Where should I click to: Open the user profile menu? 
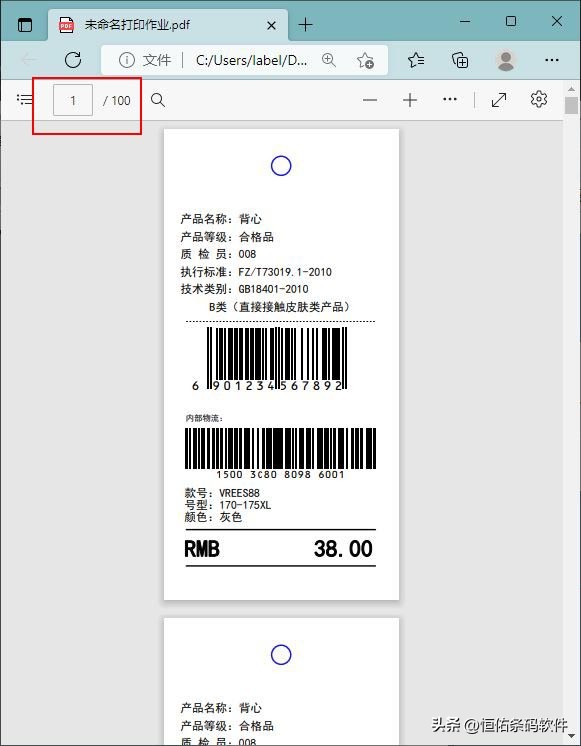[505, 60]
